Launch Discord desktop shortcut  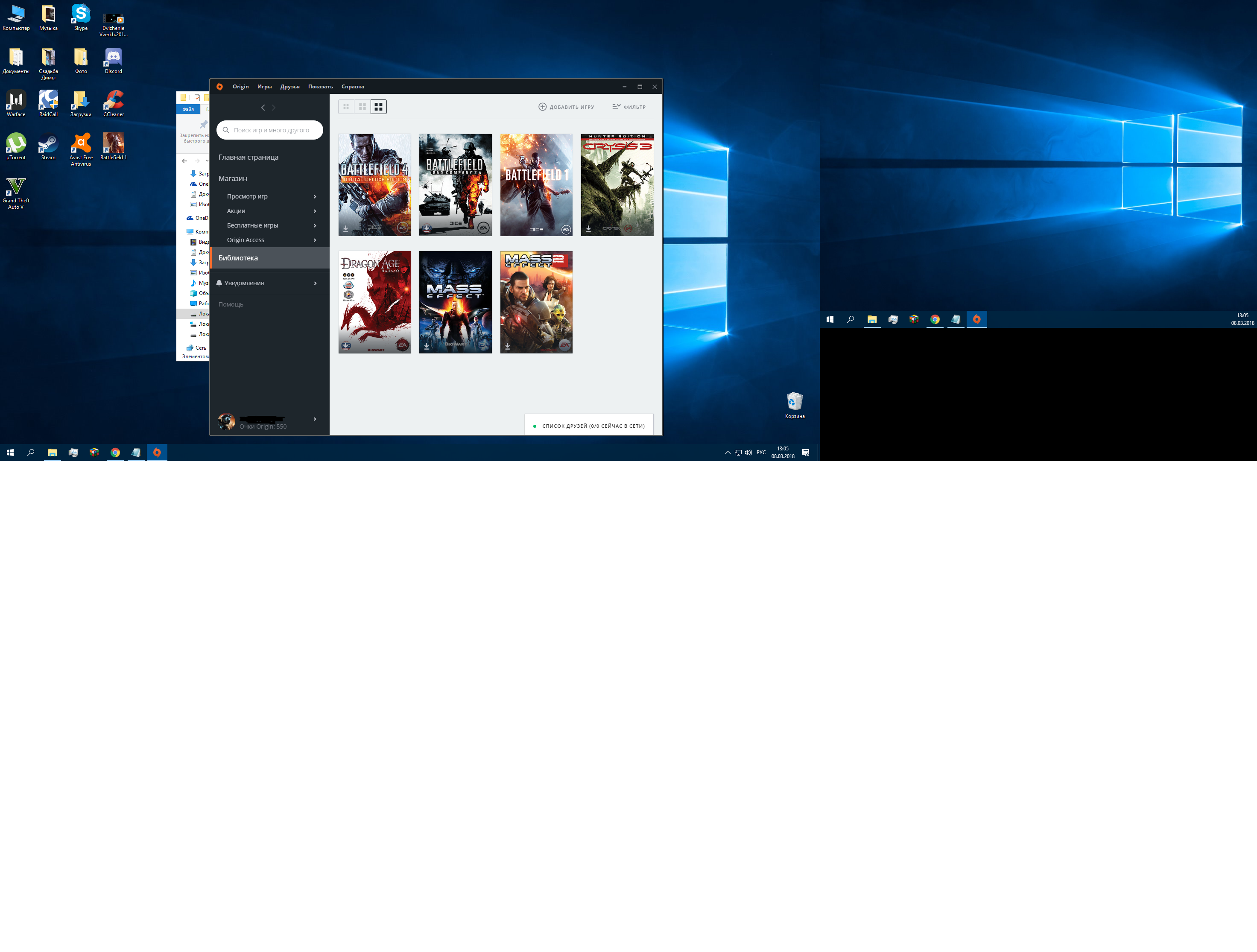click(113, 60)
